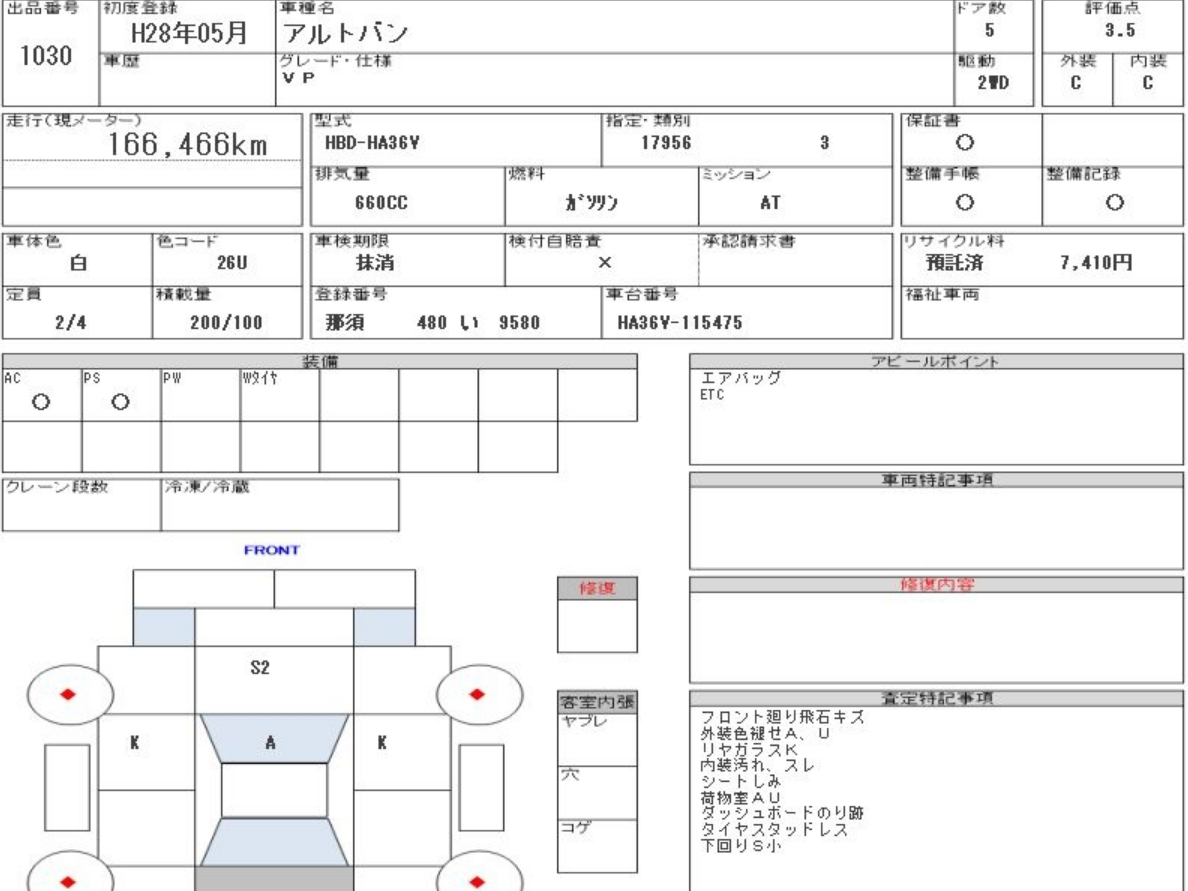Click the red 修復 label box
The height and width of the screenshot is (891, 1188).
pyautogui.click(x=596, y=589)
